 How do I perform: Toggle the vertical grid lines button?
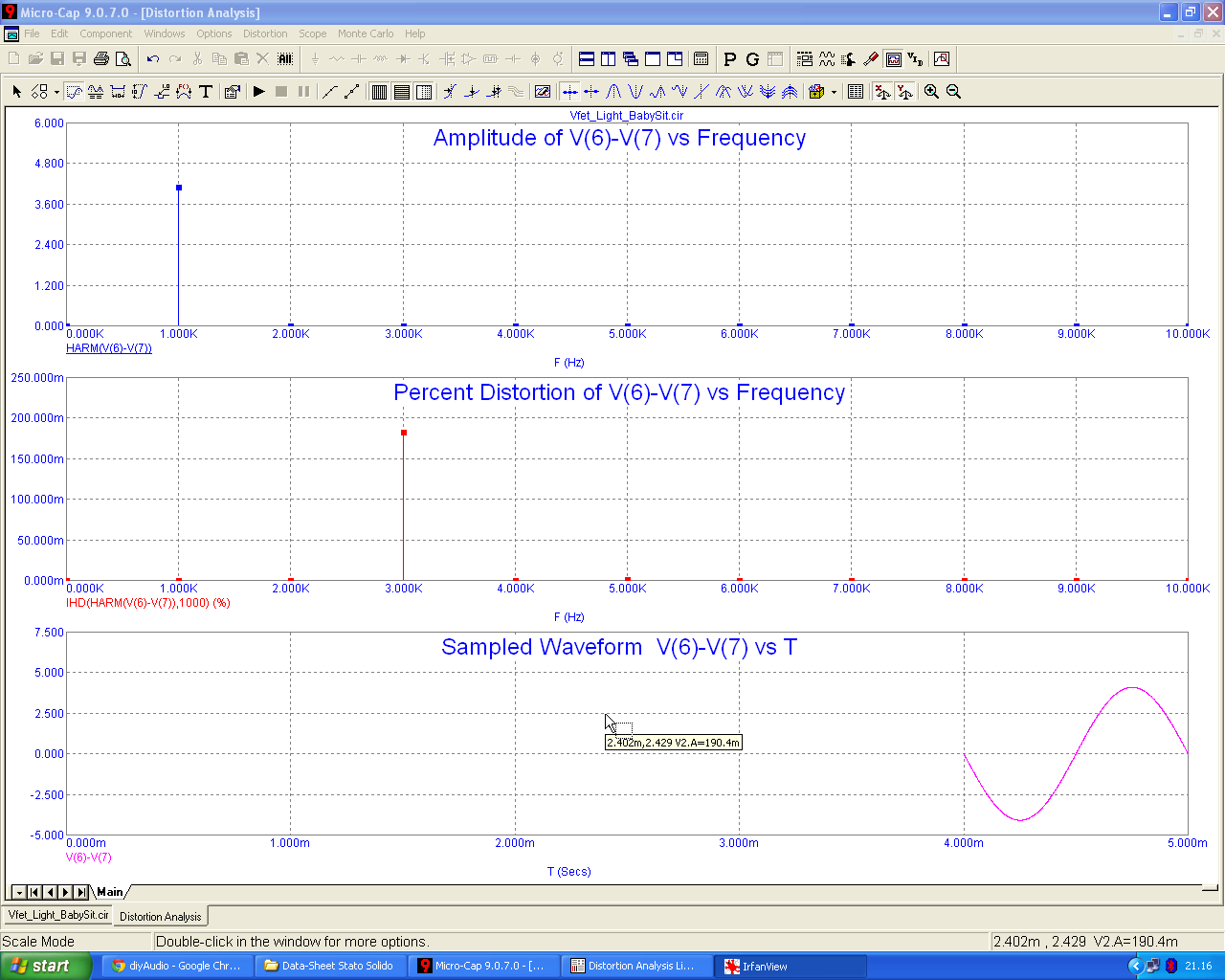click(379, 92)
